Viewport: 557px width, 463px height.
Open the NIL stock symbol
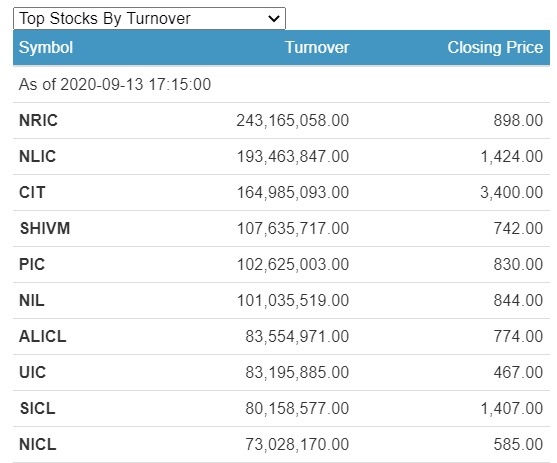32,301
